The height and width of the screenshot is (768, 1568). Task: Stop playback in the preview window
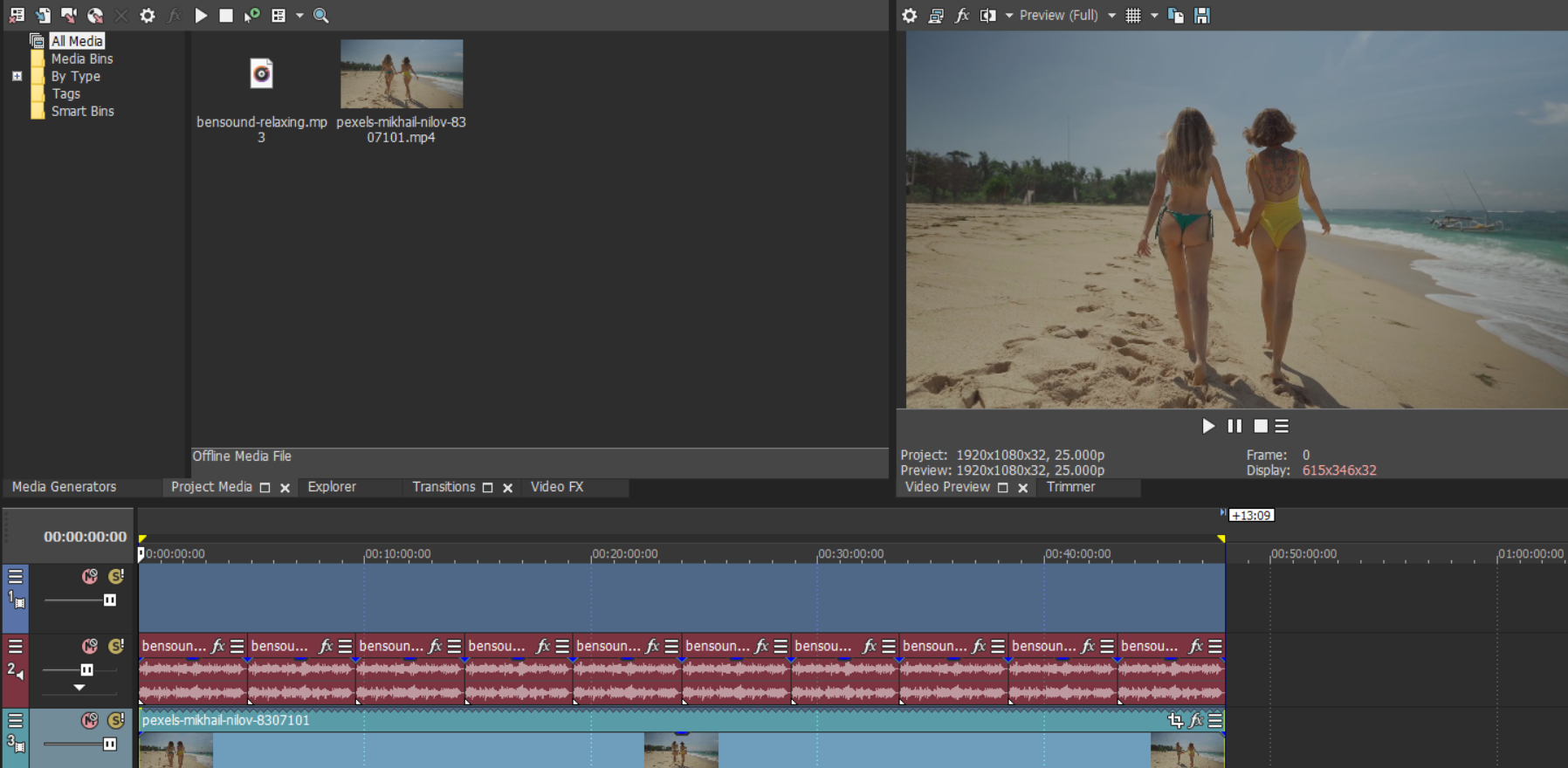1261,426
